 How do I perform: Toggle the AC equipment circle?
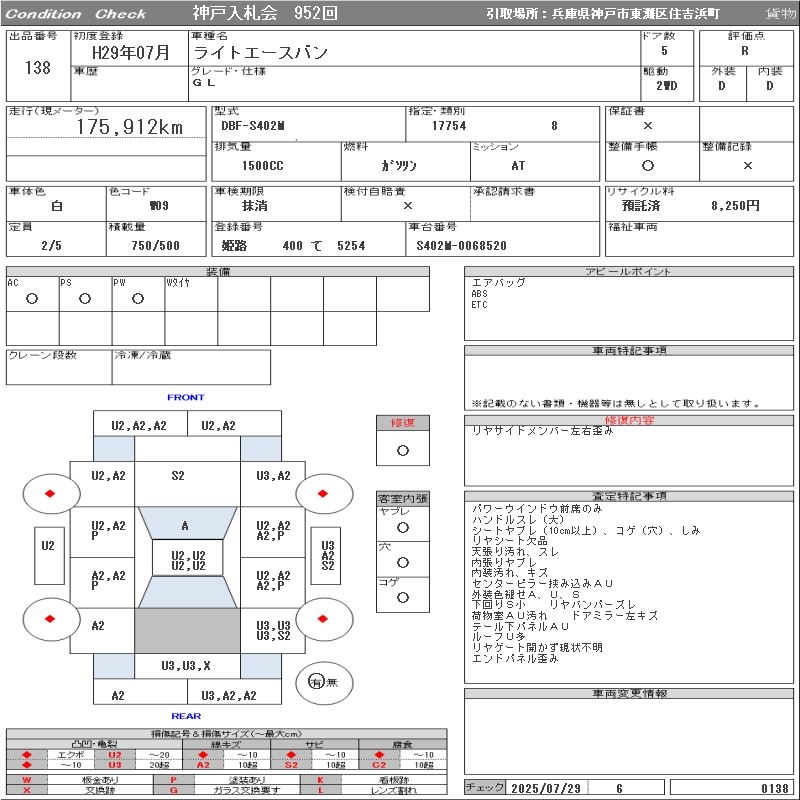click(x=32, y=298)
